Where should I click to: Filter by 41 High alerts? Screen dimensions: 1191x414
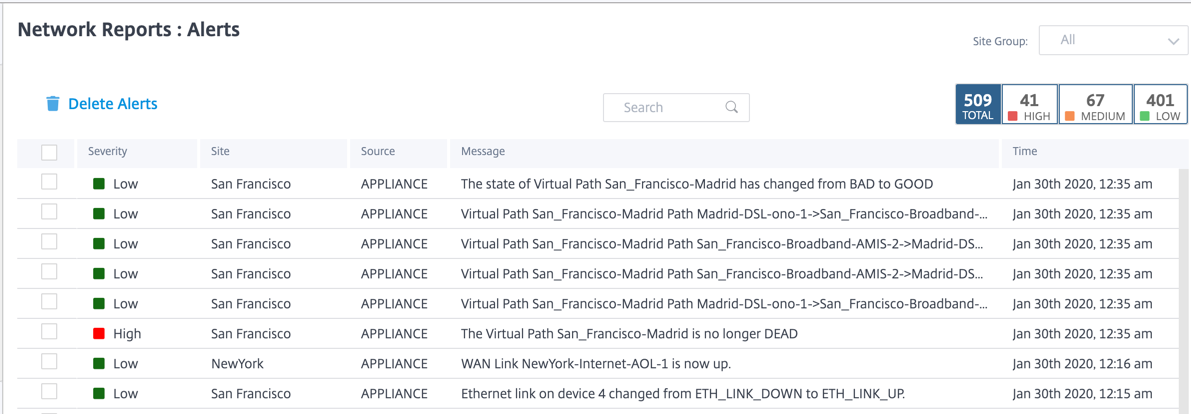click(1029, 107)
